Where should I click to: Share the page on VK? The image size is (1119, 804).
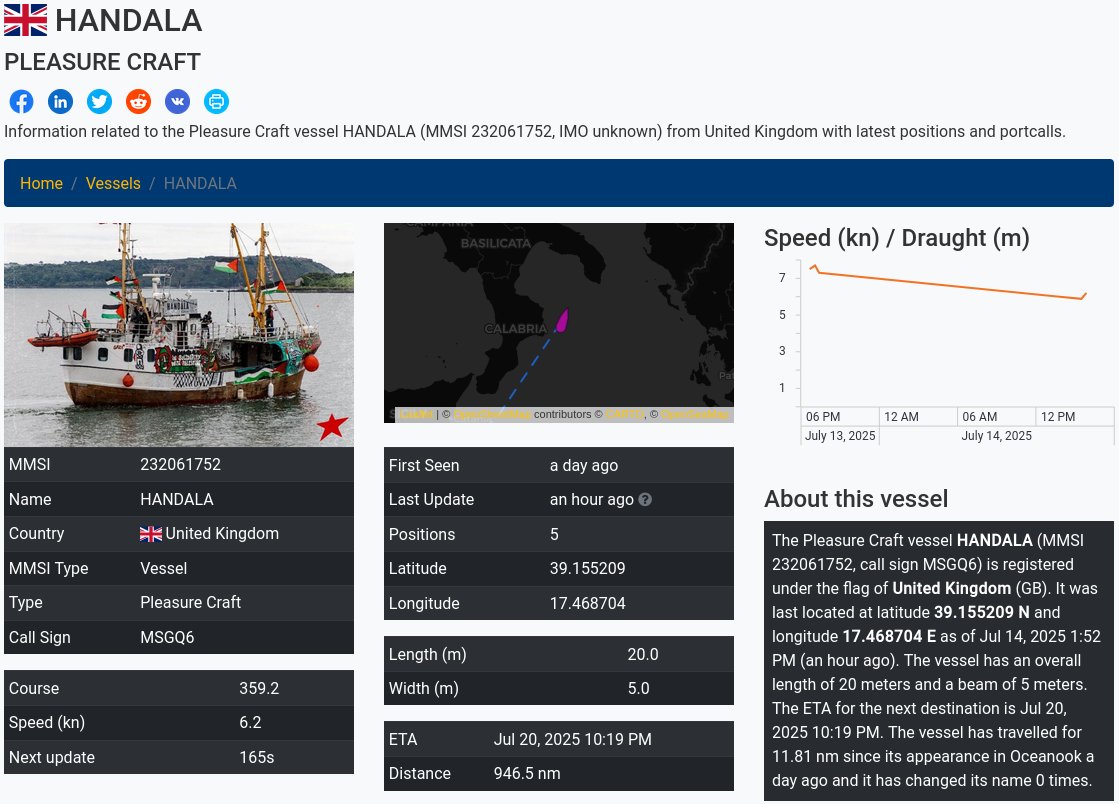click(178, 101)
